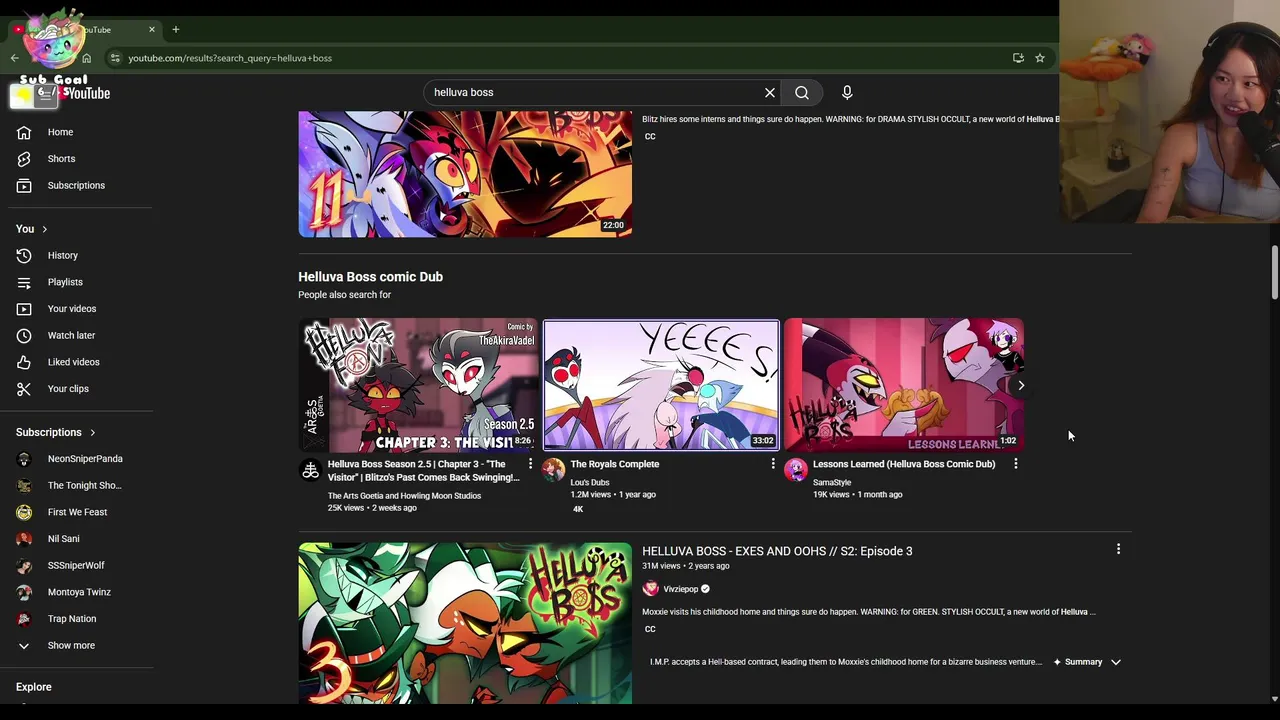Open Helluva Boss Season 2.5 title

[424, 471]
